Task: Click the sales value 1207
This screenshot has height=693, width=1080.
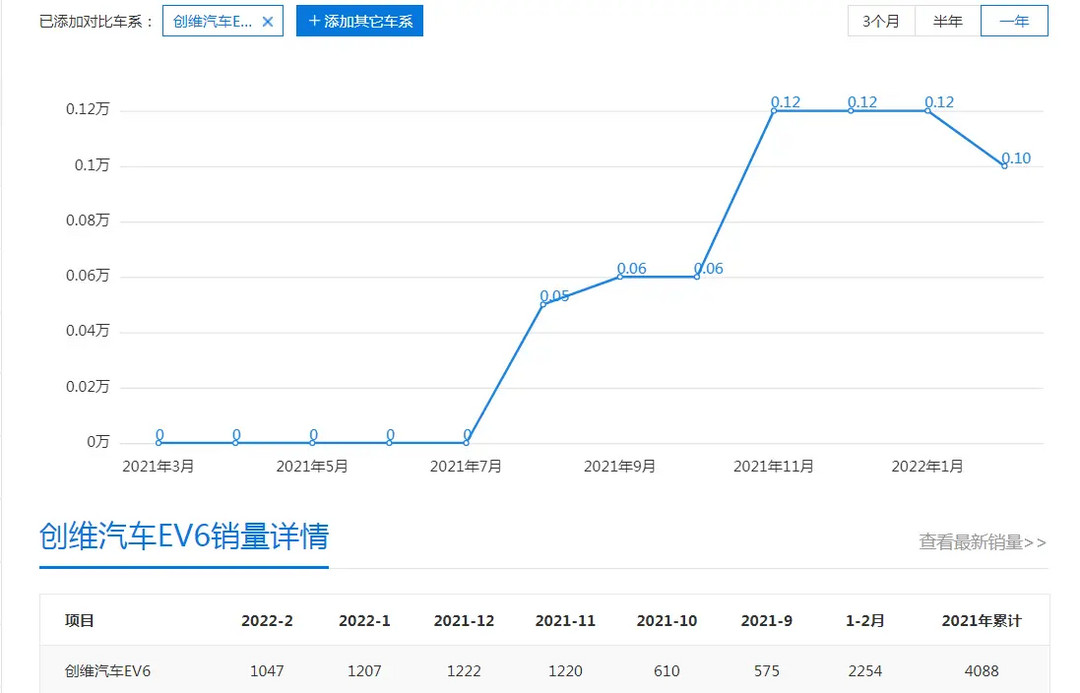Action: coord(364,671)
